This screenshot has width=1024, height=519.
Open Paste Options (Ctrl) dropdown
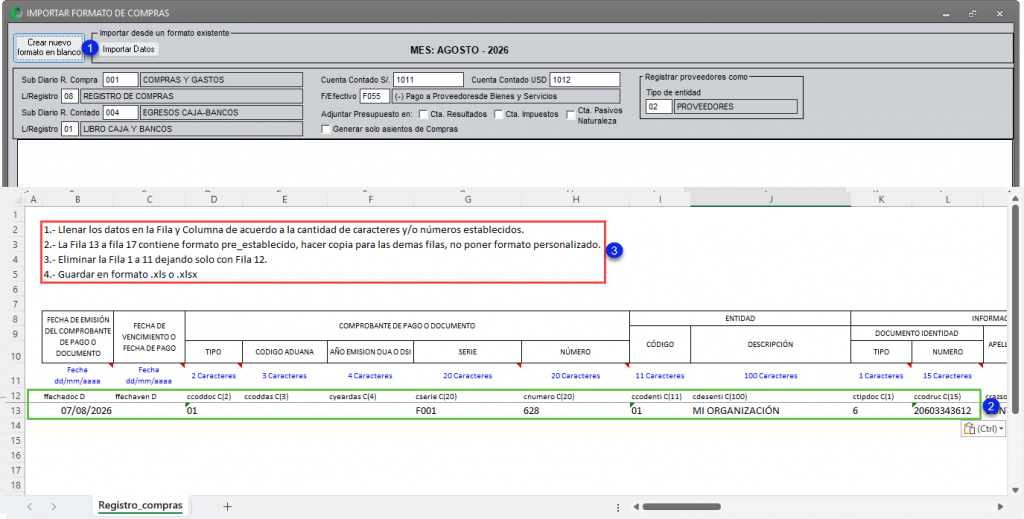pos(984,429)
